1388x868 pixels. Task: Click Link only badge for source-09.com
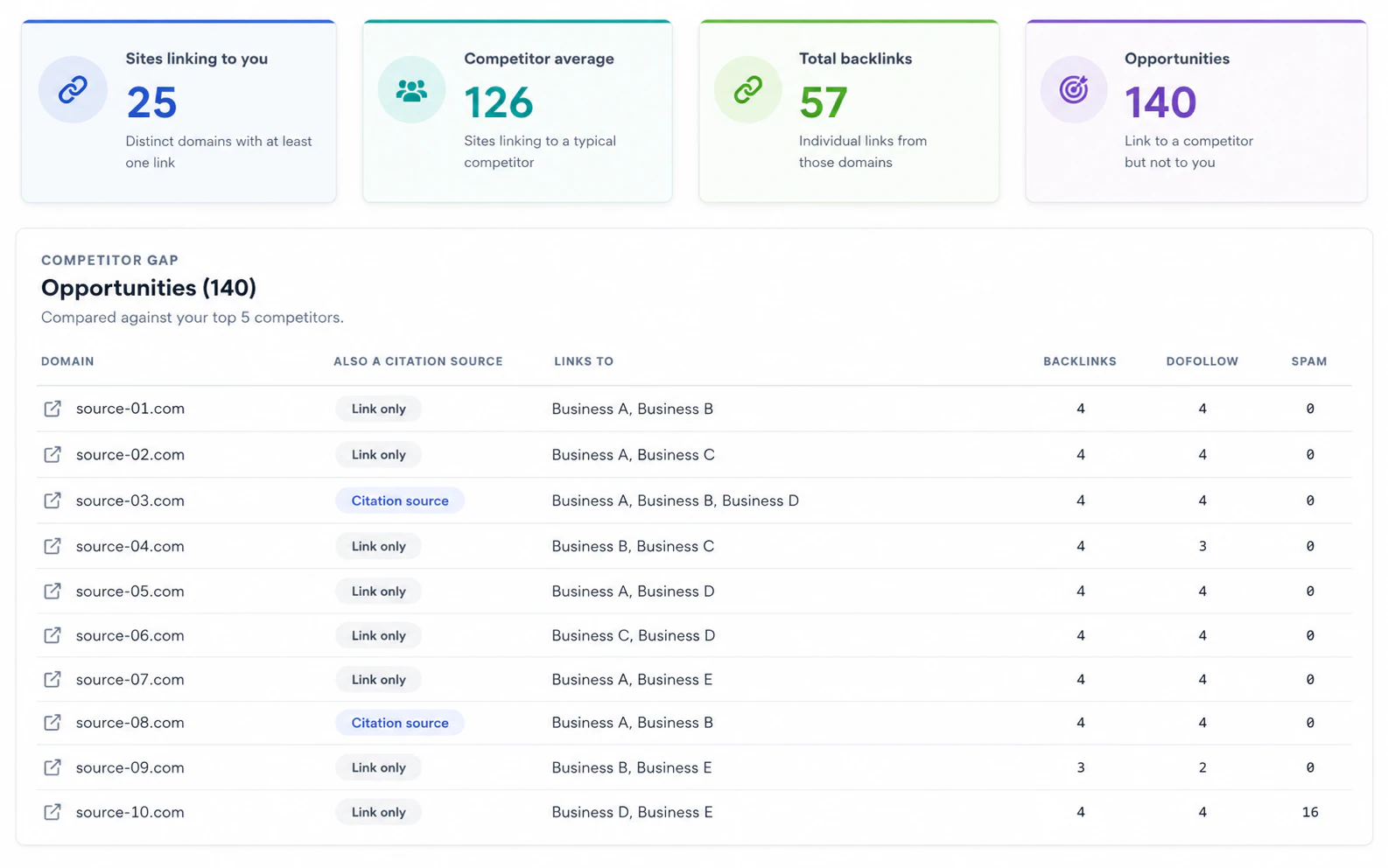pos(379,767)
